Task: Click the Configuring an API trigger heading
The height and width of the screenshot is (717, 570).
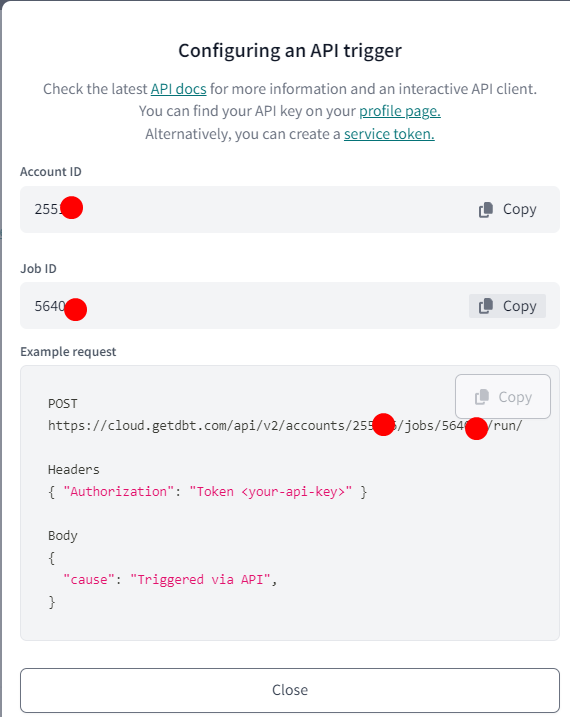Action: click(x=290, y=51)
